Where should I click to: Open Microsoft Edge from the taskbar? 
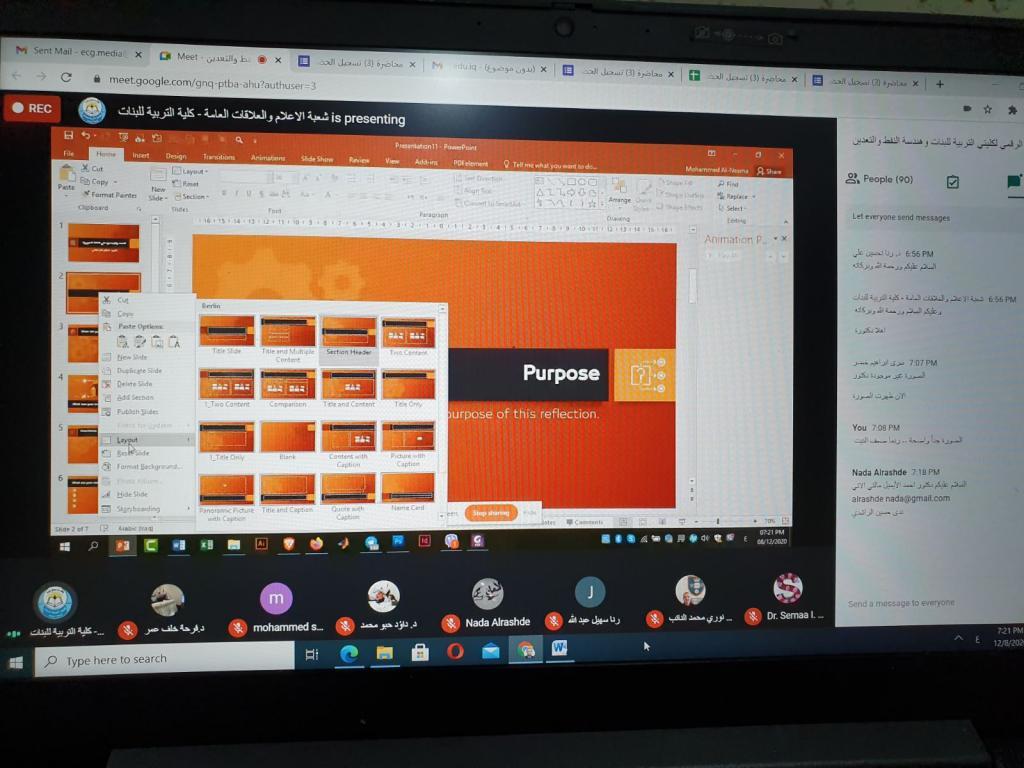[x=349, y=654]
